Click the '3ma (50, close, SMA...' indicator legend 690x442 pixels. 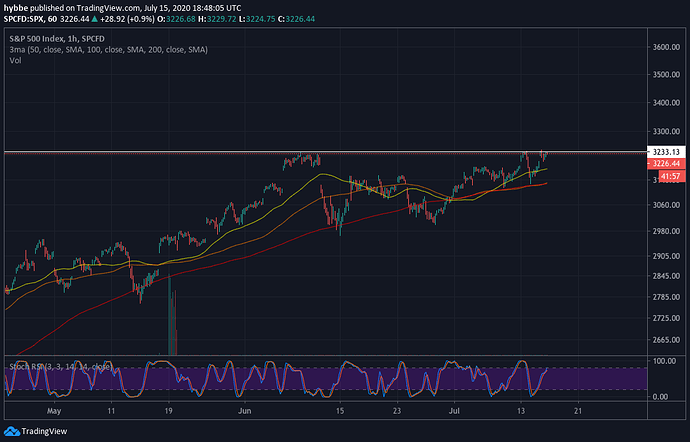pyautogui.click(x=109, y=50)
